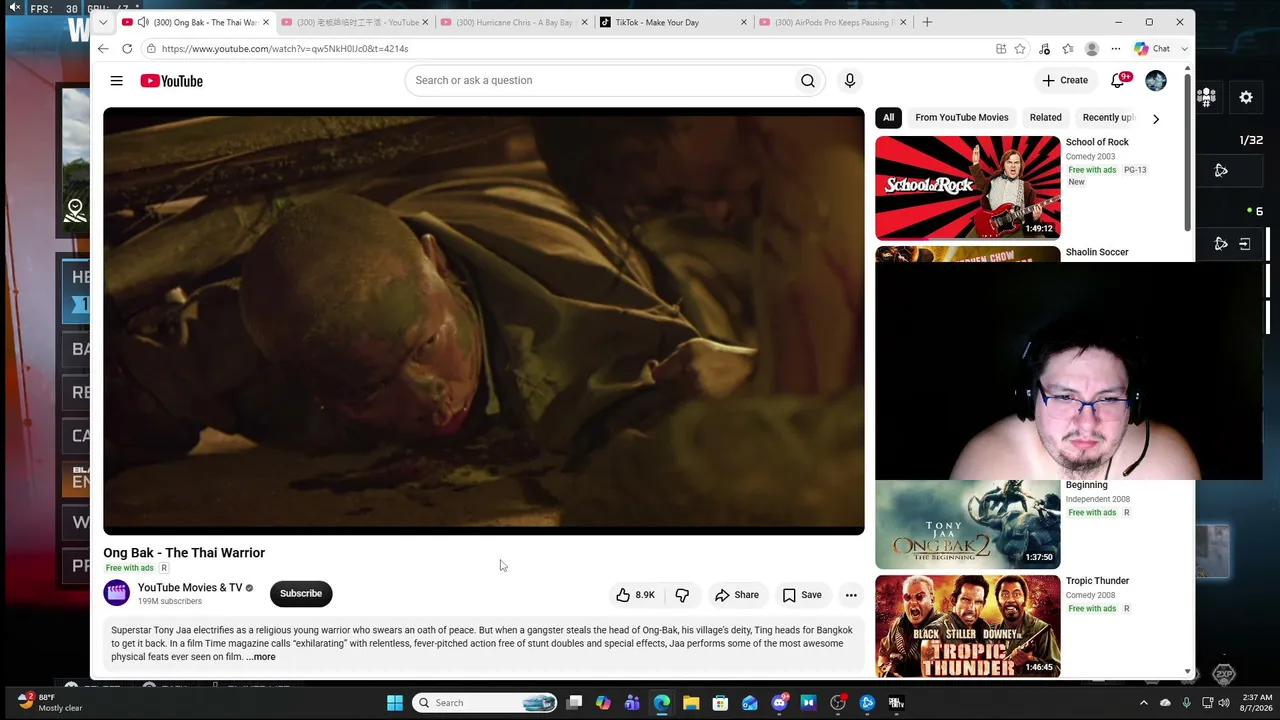Viewport: 1280px width, 720px height.
Task: Open the Shaolin Soccer title link
Action: pos(1097,253)
